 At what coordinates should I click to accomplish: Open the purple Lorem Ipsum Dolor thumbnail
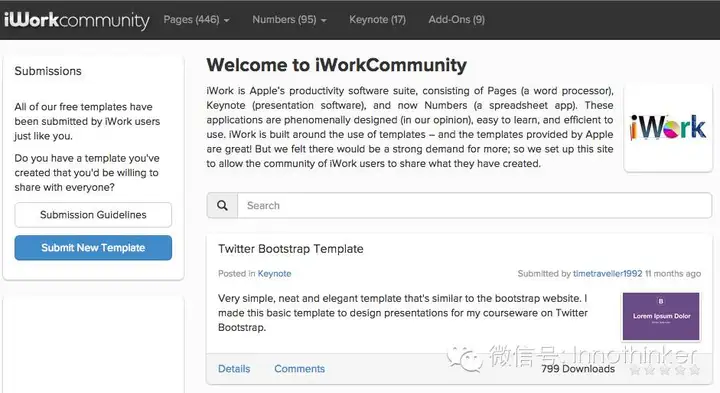coord(661,316)
